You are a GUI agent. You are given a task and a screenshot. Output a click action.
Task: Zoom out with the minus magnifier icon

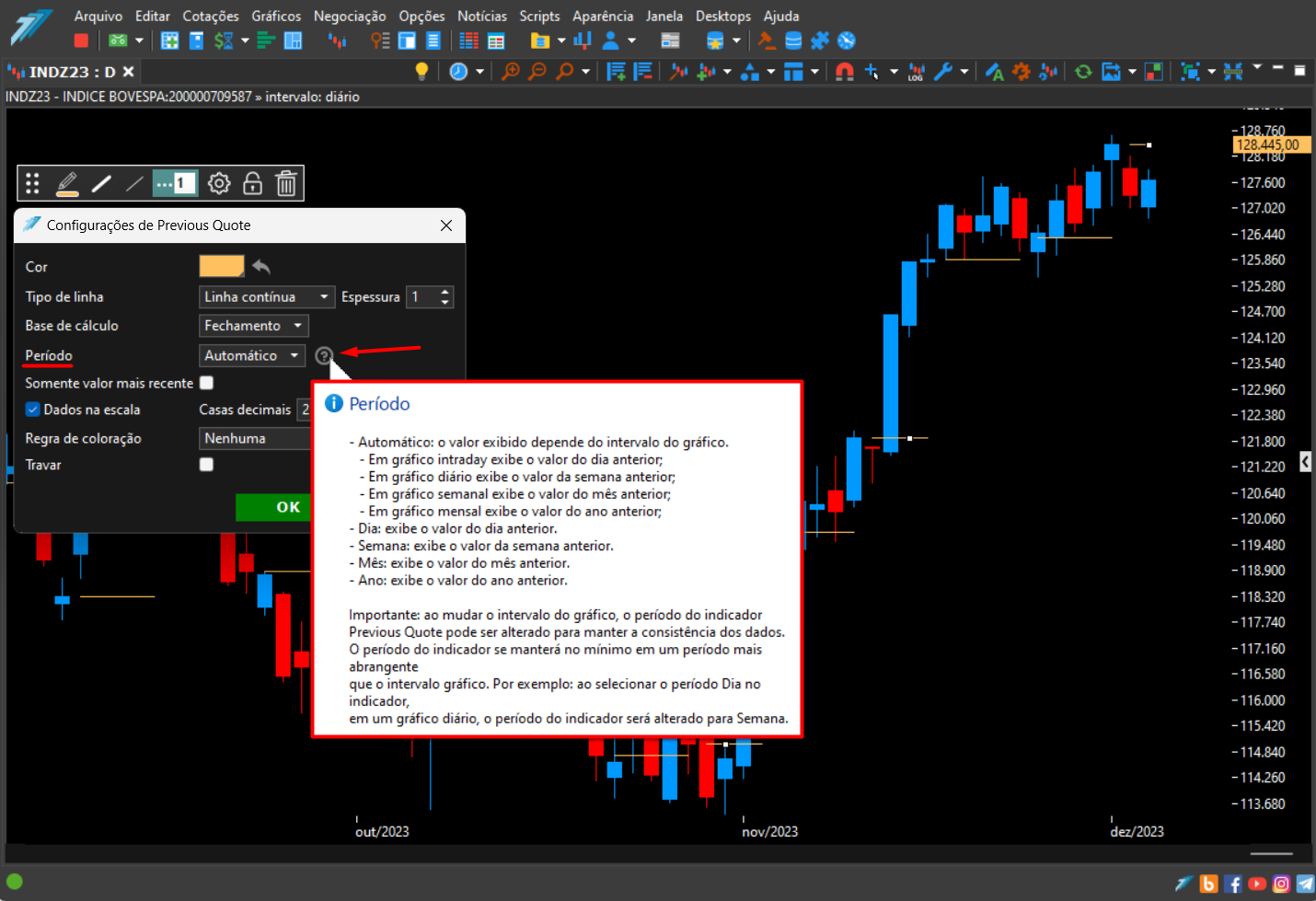(x=537, y=71)
